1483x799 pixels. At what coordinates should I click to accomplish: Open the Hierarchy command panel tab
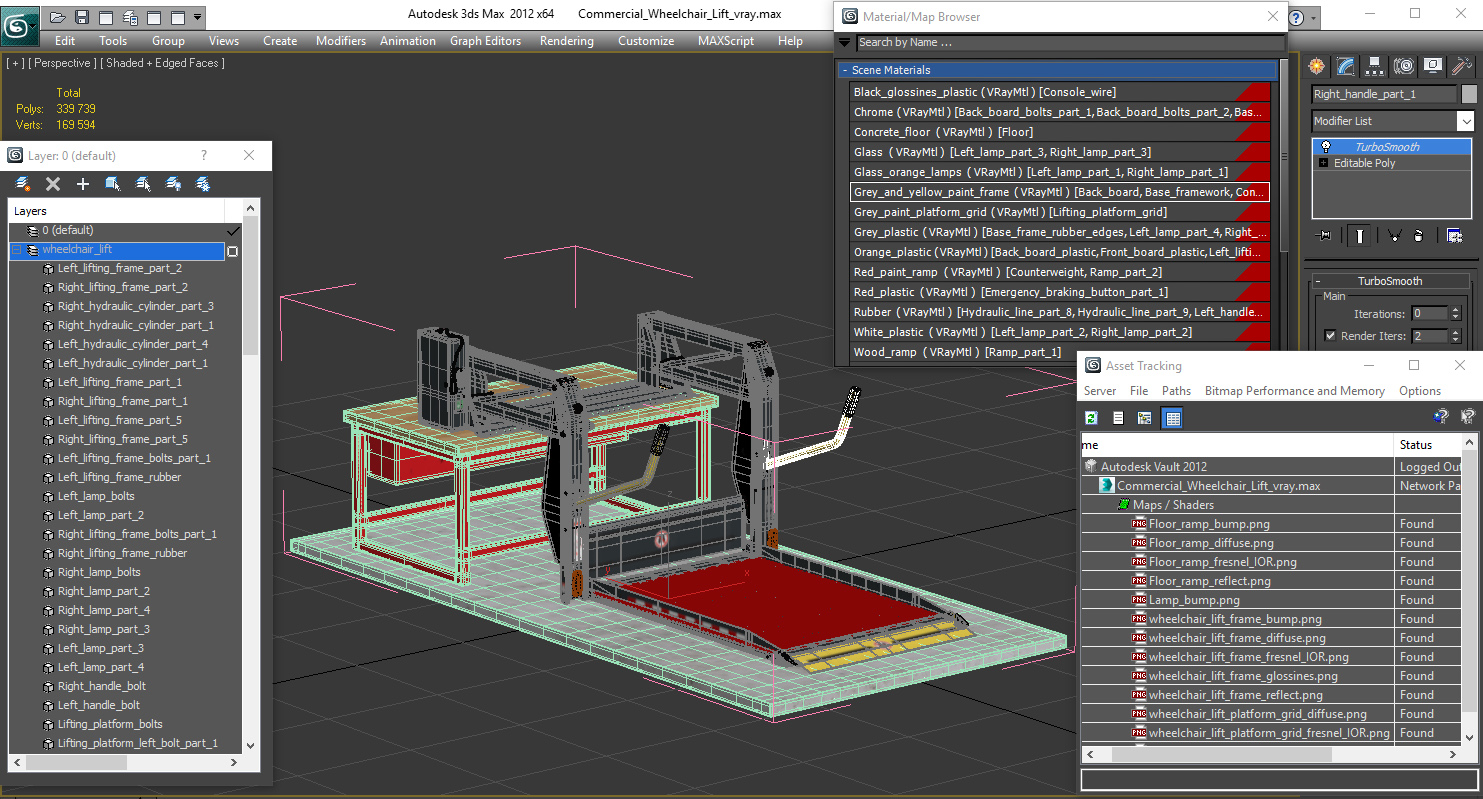tap(1375, 66)
